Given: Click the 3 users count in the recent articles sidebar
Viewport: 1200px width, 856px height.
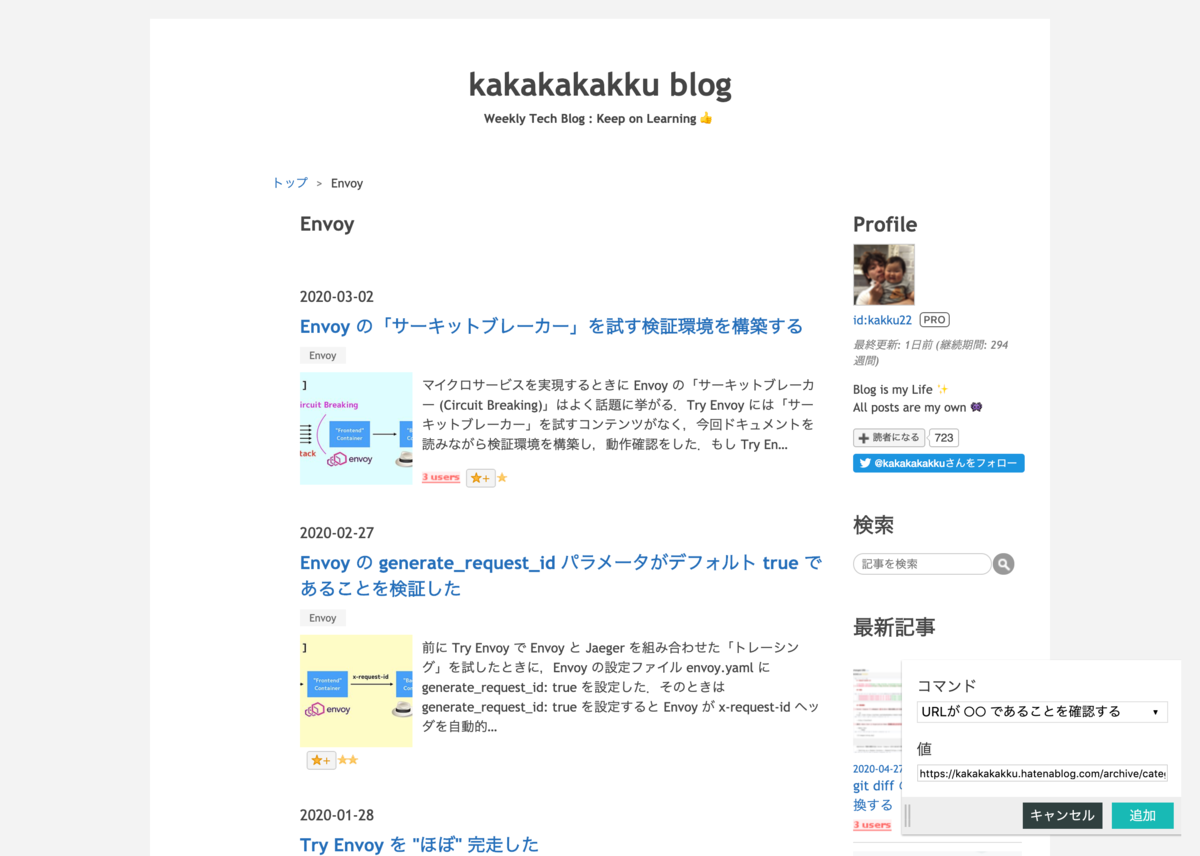Looking at the screenshot, I should pos(872,825).
